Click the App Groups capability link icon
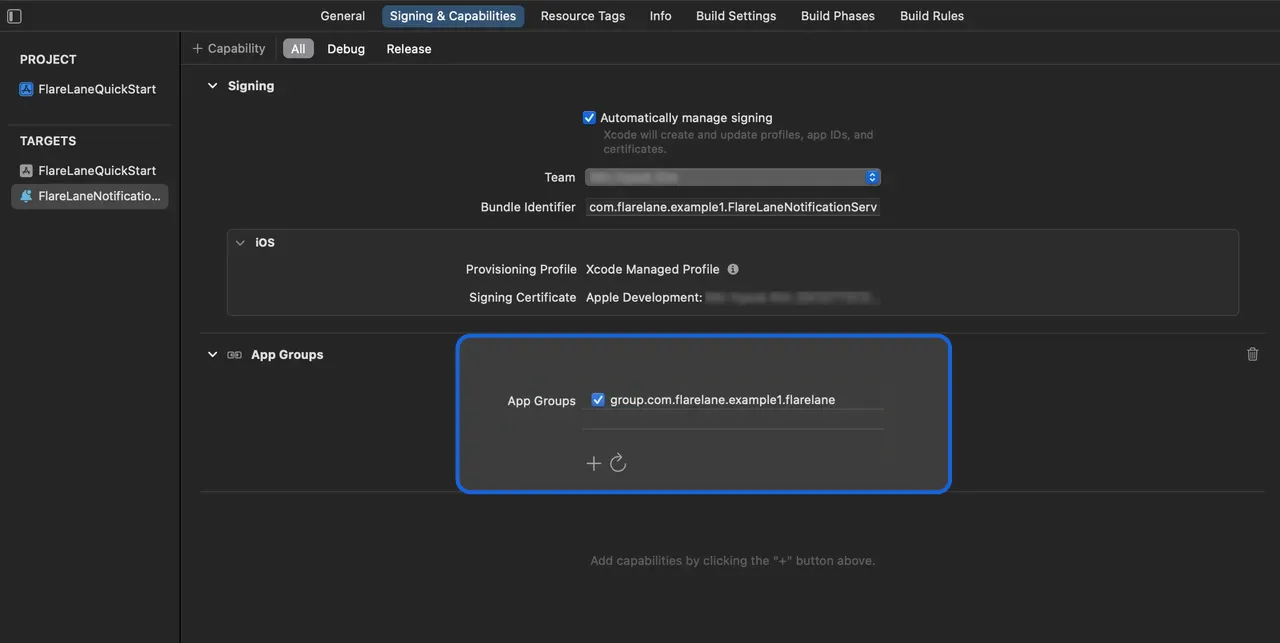Image resolution: width=1280 pixels, height=643 pixels. (x=234, y=355)
